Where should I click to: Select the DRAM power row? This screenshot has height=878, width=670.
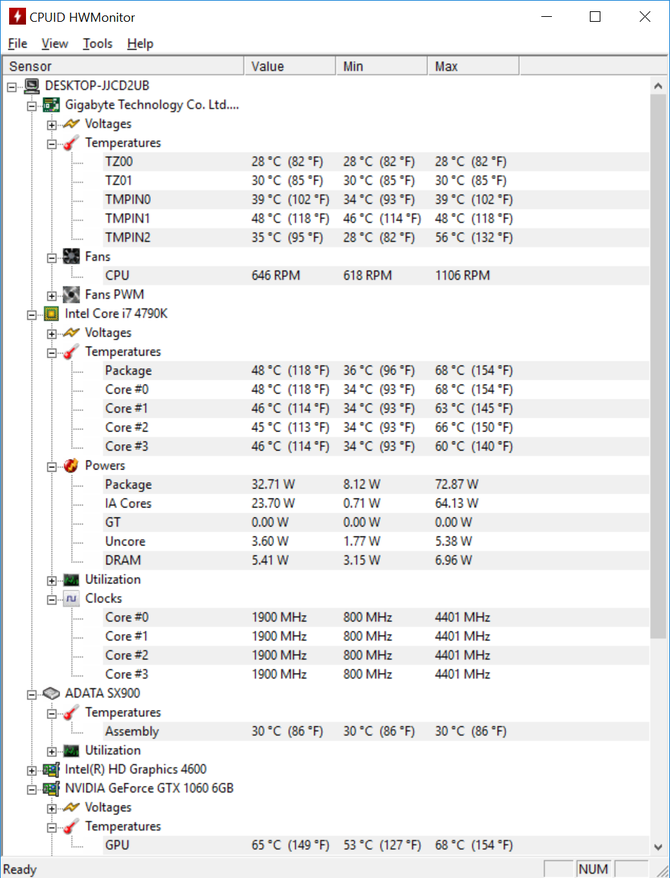(376, 561)
